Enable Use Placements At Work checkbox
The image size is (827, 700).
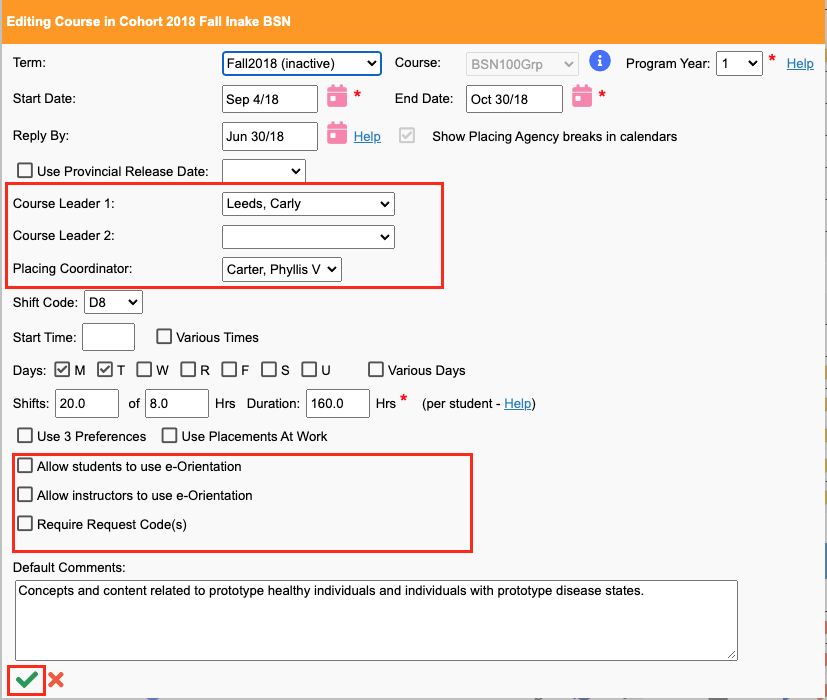(x=169, y=436)
